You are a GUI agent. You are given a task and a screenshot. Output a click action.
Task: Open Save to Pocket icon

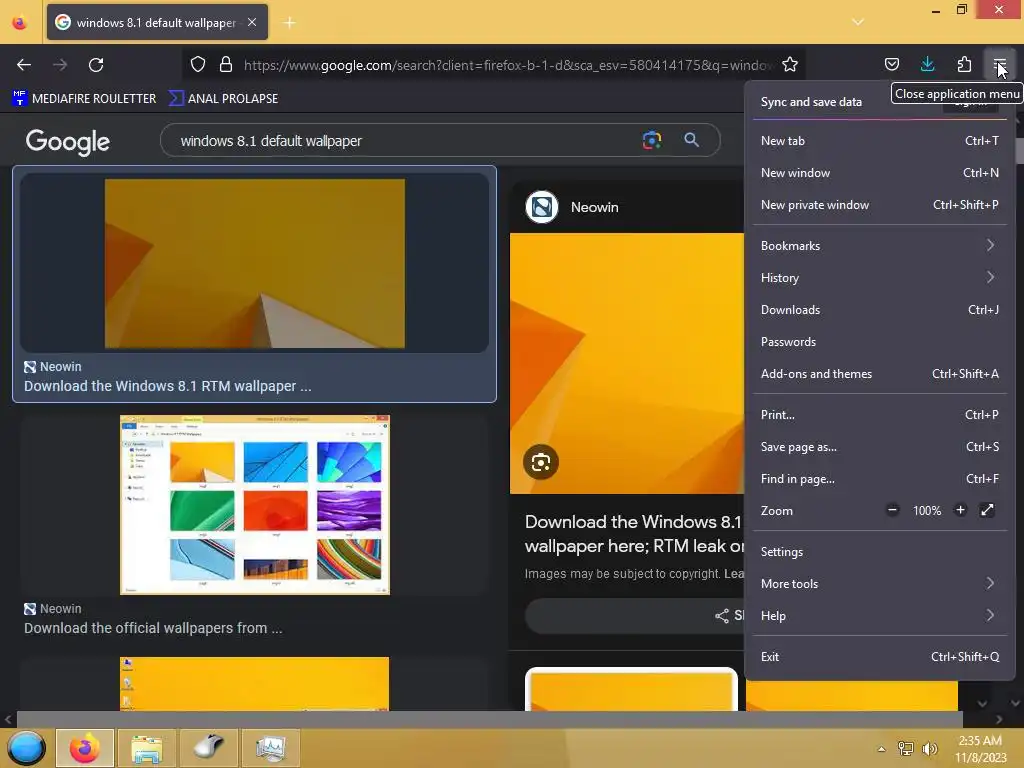tap(891, 64)
